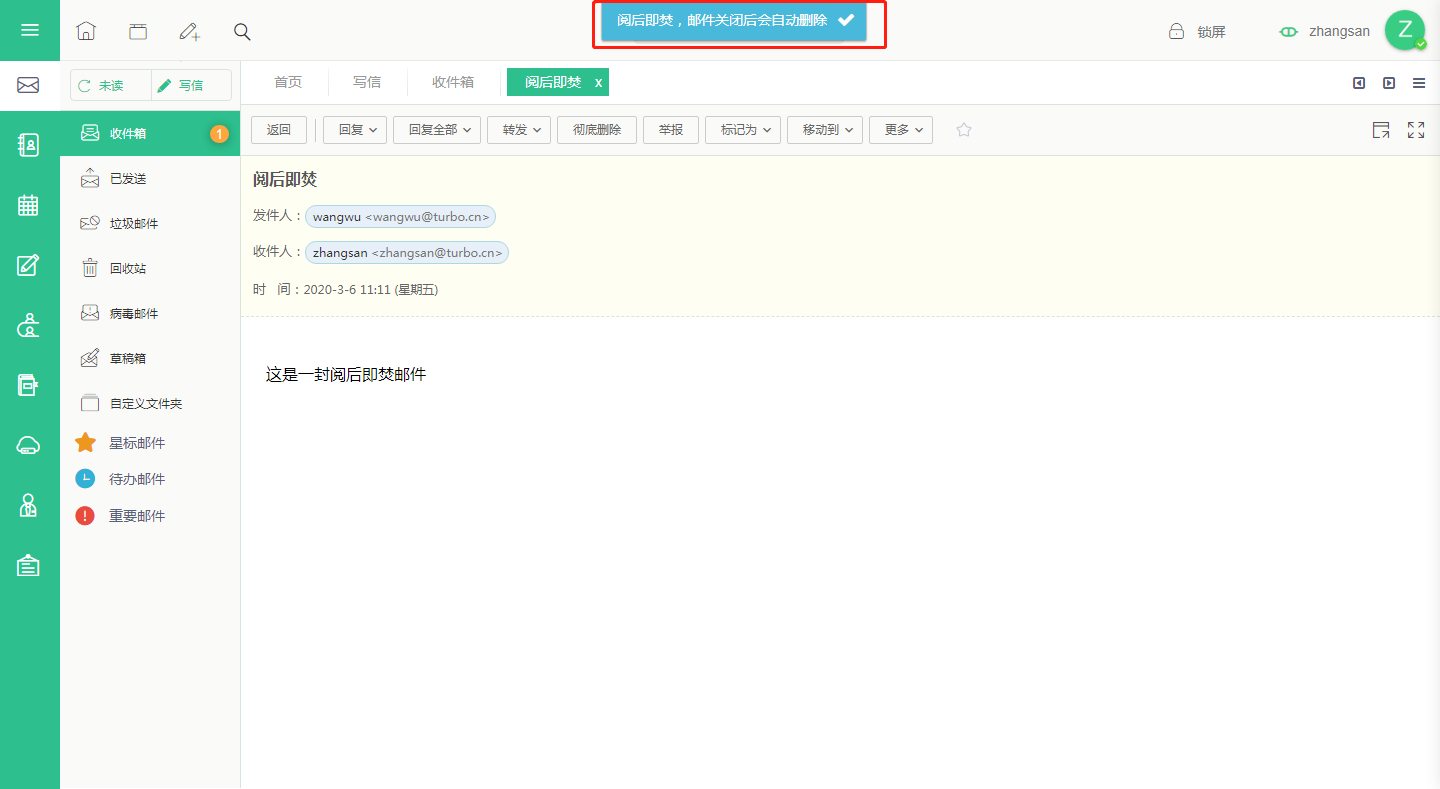
Task: Expand the 移动到 dropdown
Action: pyautogui.click(x=825, y=130)
